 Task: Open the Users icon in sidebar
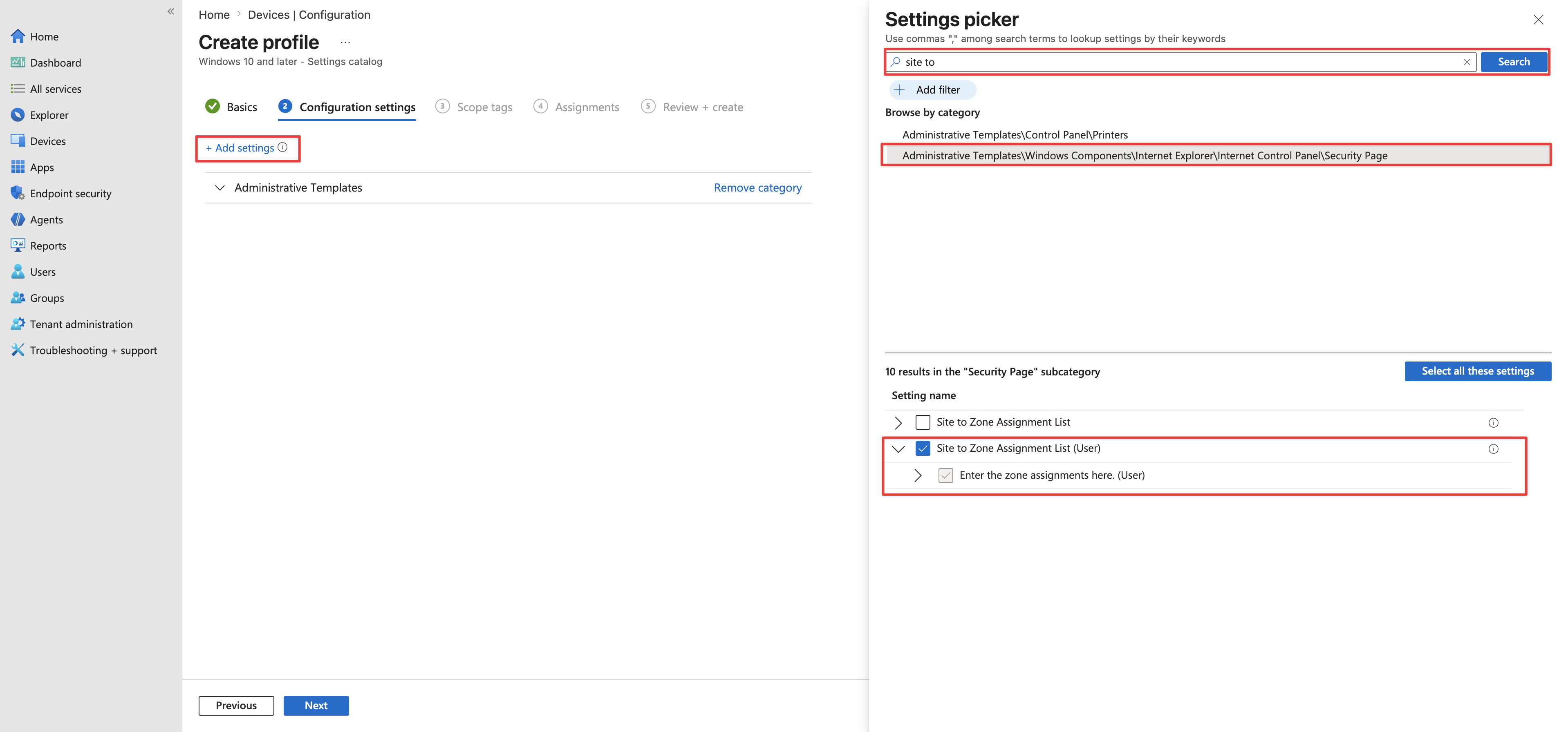[x=18, y=272]
